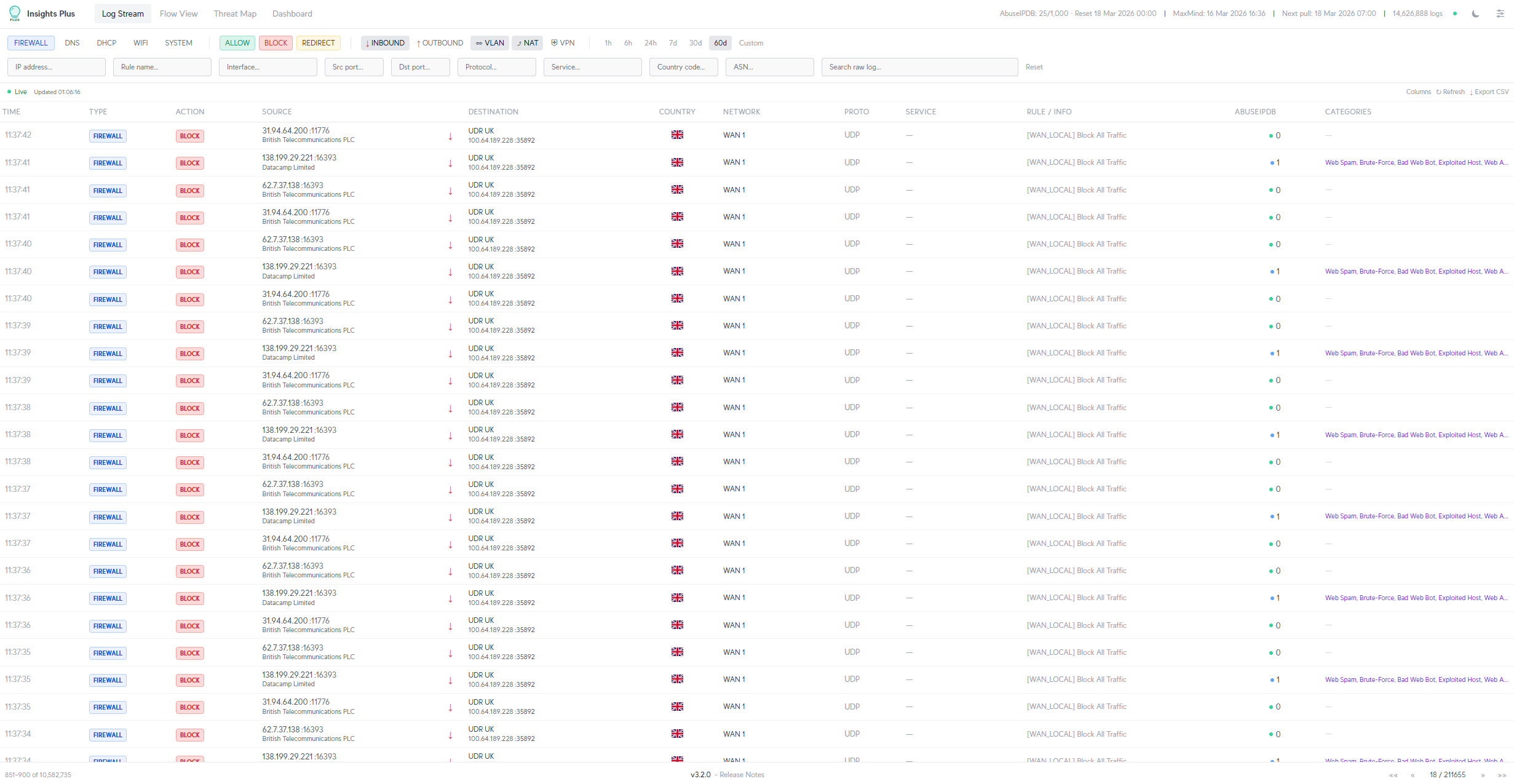This screenshot has height=784, width=1514.
Task: Go to next page arrow
Action: point(1483,775)
